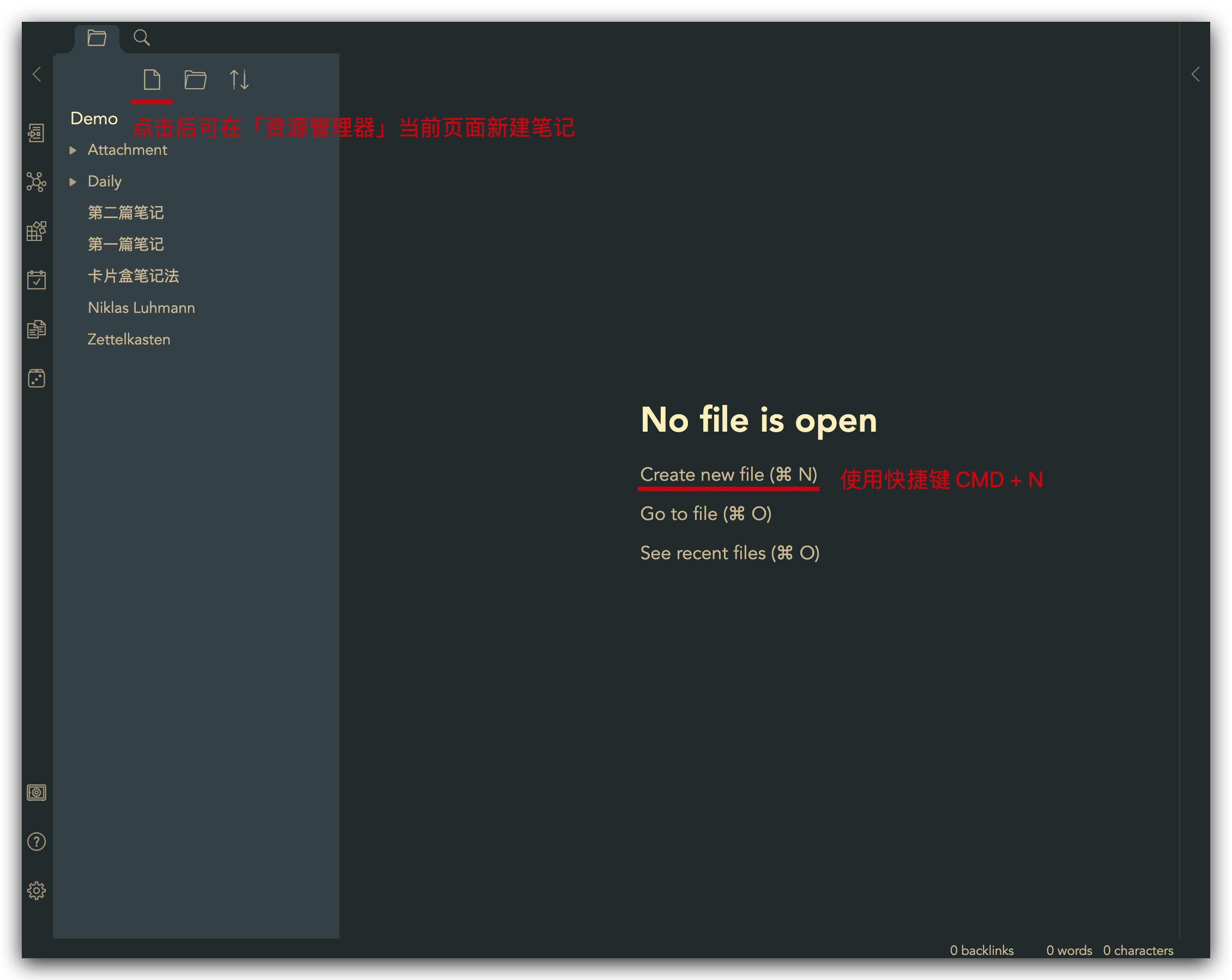Image resolution: width=1232 pixels, height=980 pixels.
Task: Click the New folder icon
Action: pyautogui.click(x=195, y=80)
